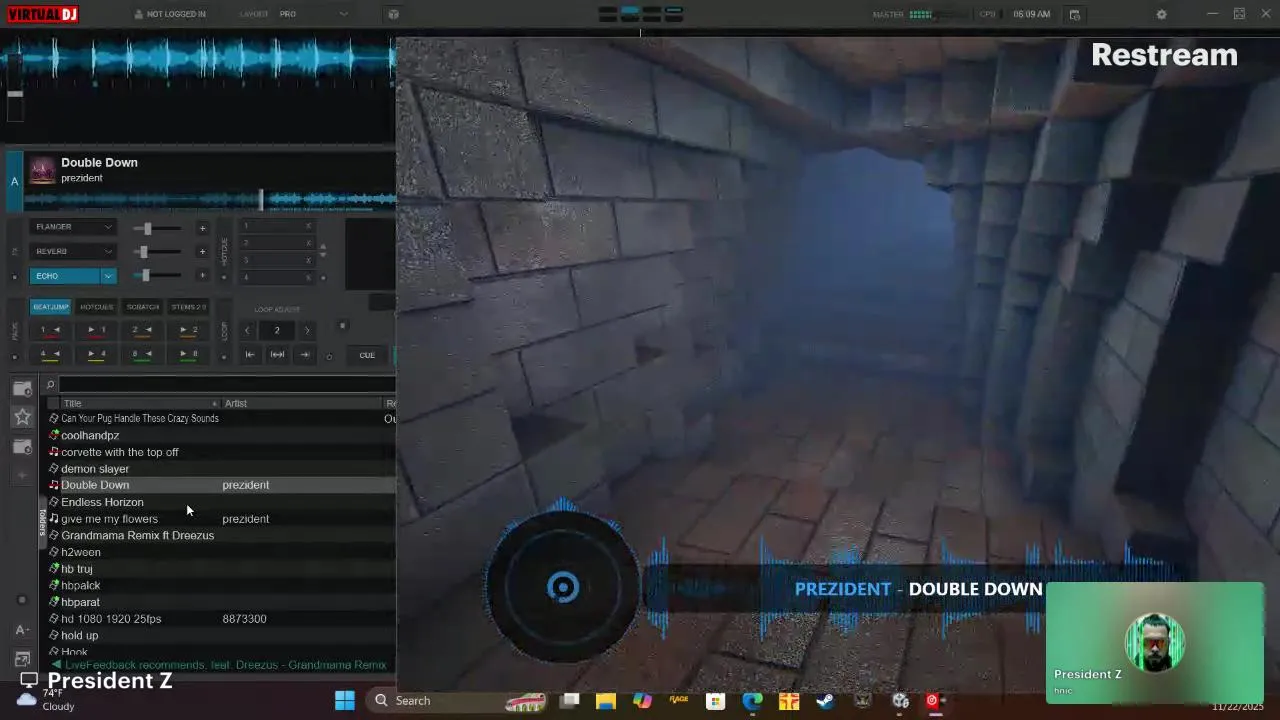Delete hotcue 1 with its X
Screen dimensions: 1280x720
click(308, 226)
